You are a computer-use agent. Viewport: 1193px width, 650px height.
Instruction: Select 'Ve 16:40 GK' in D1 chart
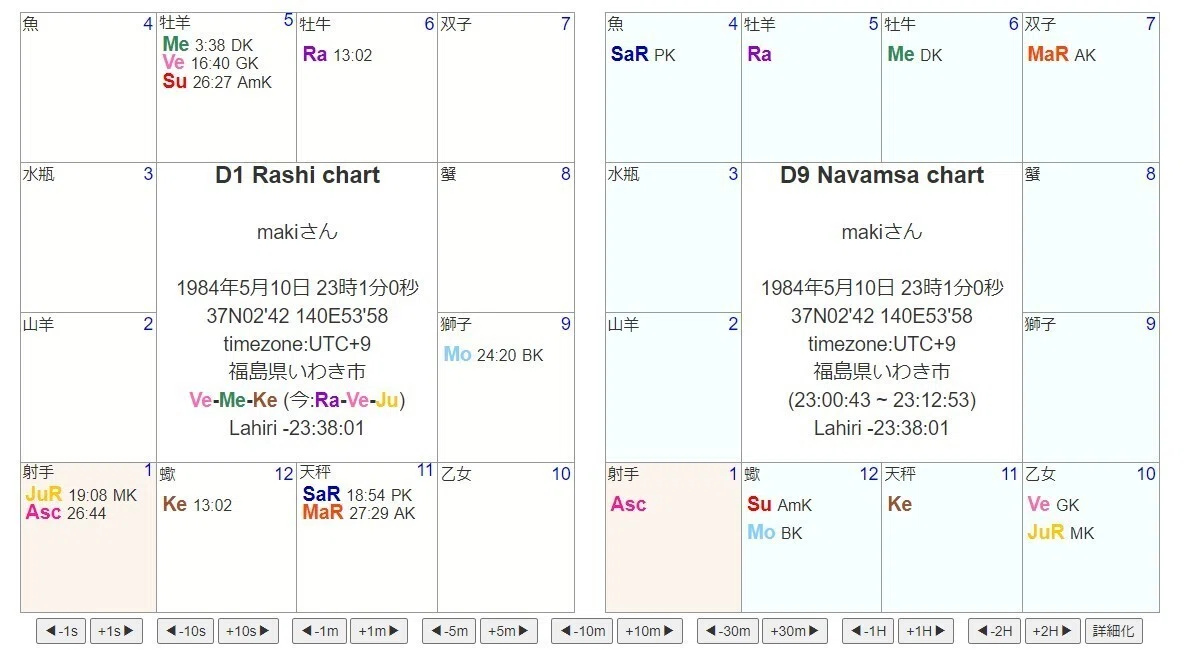click(x=211, y=62)
